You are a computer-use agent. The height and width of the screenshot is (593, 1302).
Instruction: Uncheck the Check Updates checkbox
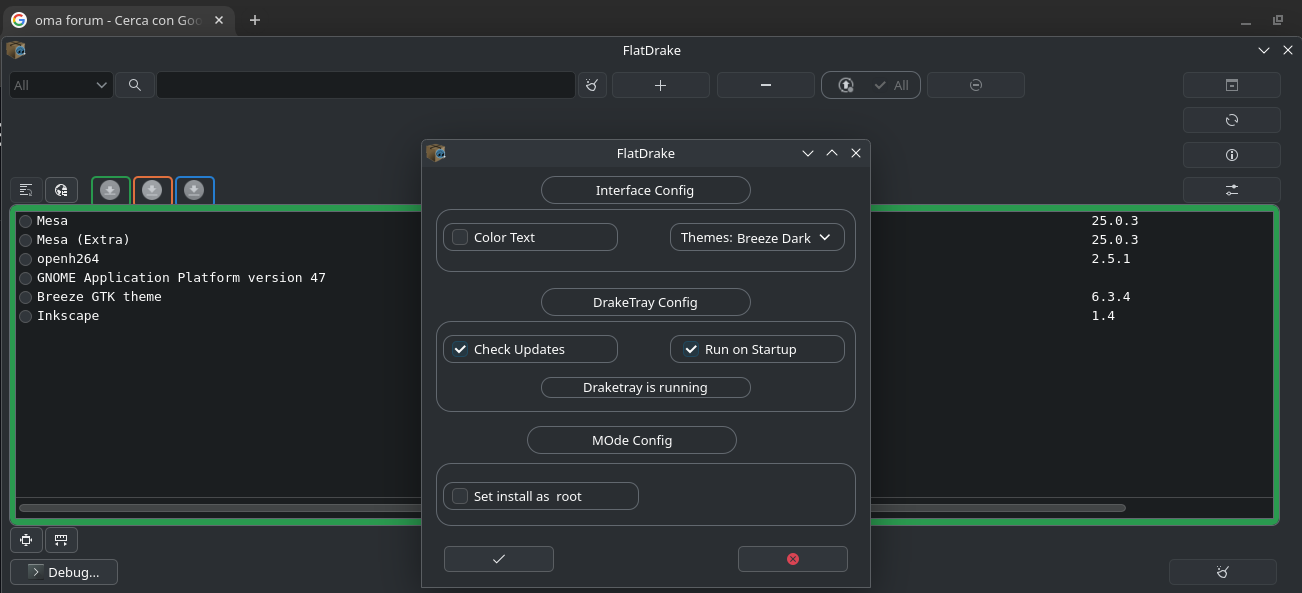click(460, 349)
